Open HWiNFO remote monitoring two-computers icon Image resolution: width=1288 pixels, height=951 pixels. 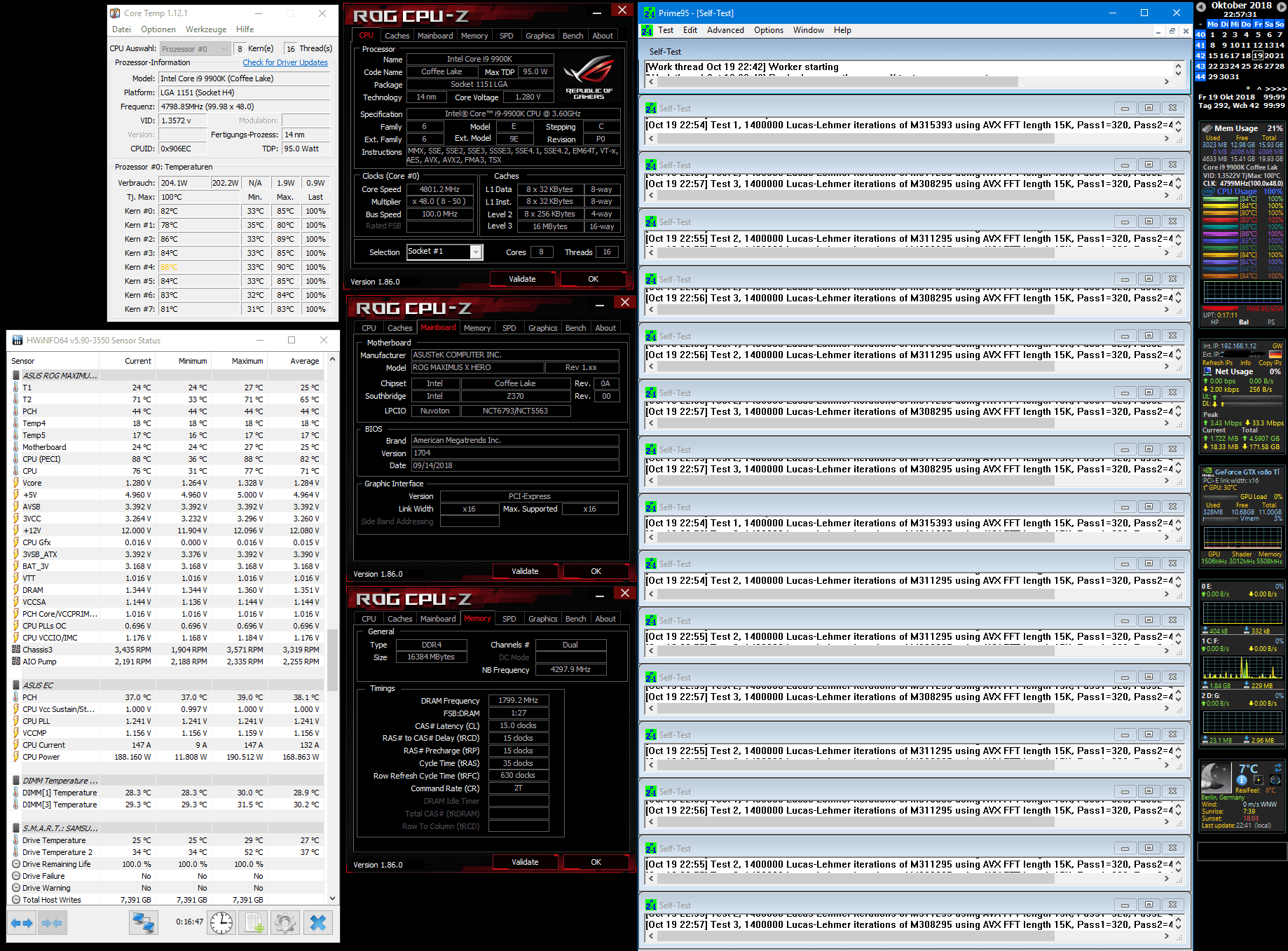point(144,923)
